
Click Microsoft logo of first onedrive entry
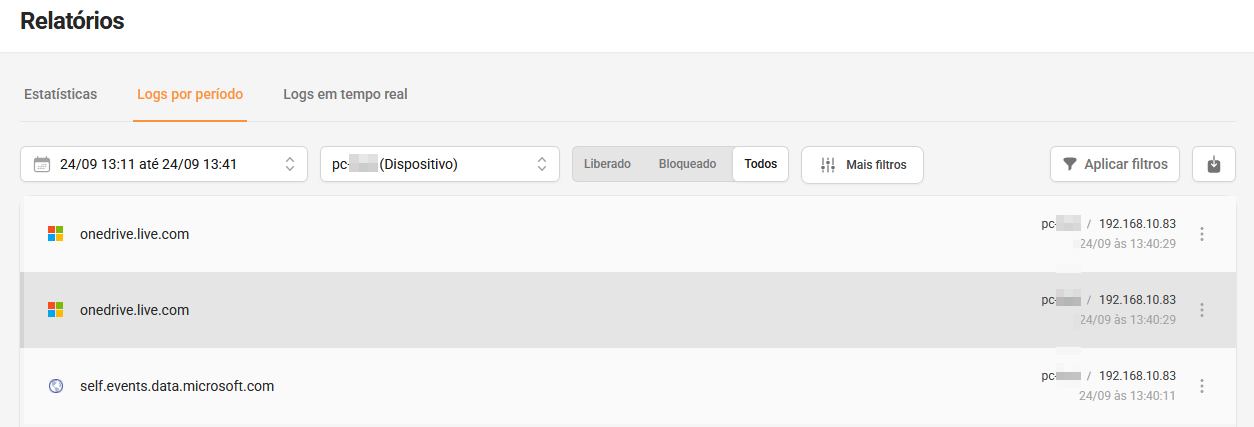pos(56,234)
